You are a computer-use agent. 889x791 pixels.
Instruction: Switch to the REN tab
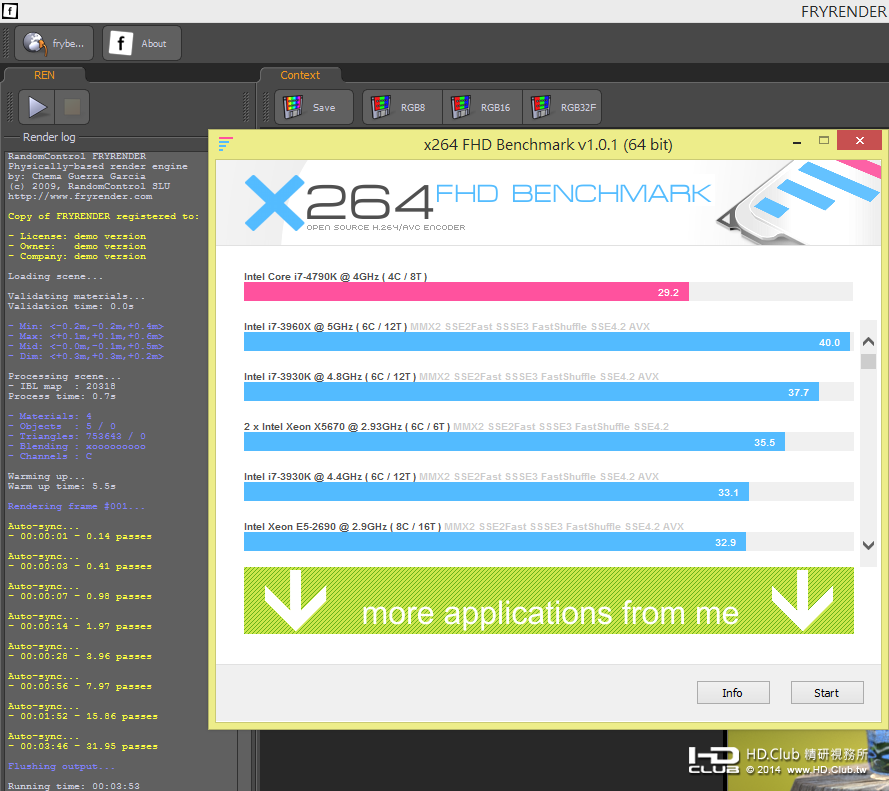coord(44,75)
